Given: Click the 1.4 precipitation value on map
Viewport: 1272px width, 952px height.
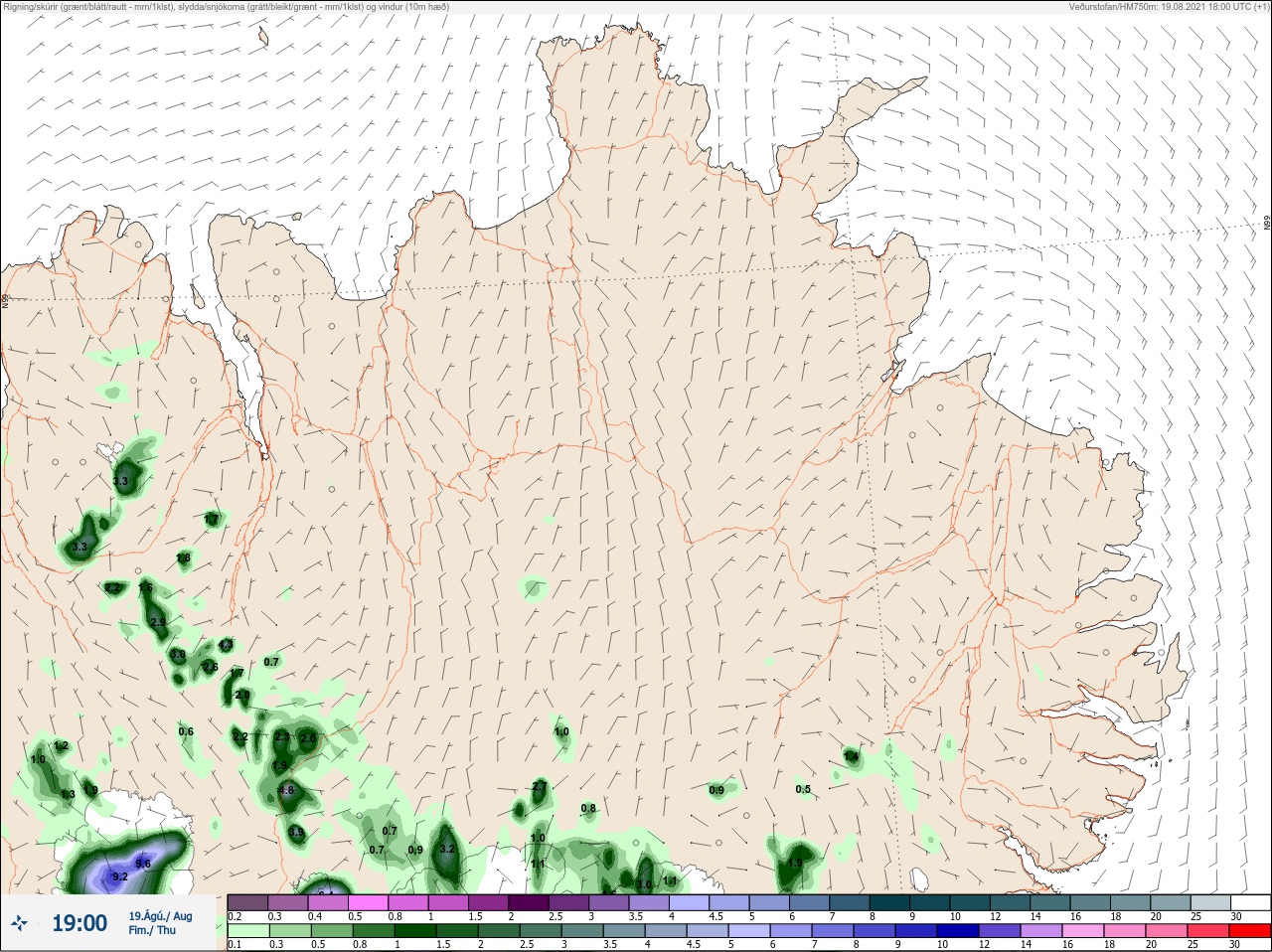Looking at the screenshot, I should click(851, 757).
